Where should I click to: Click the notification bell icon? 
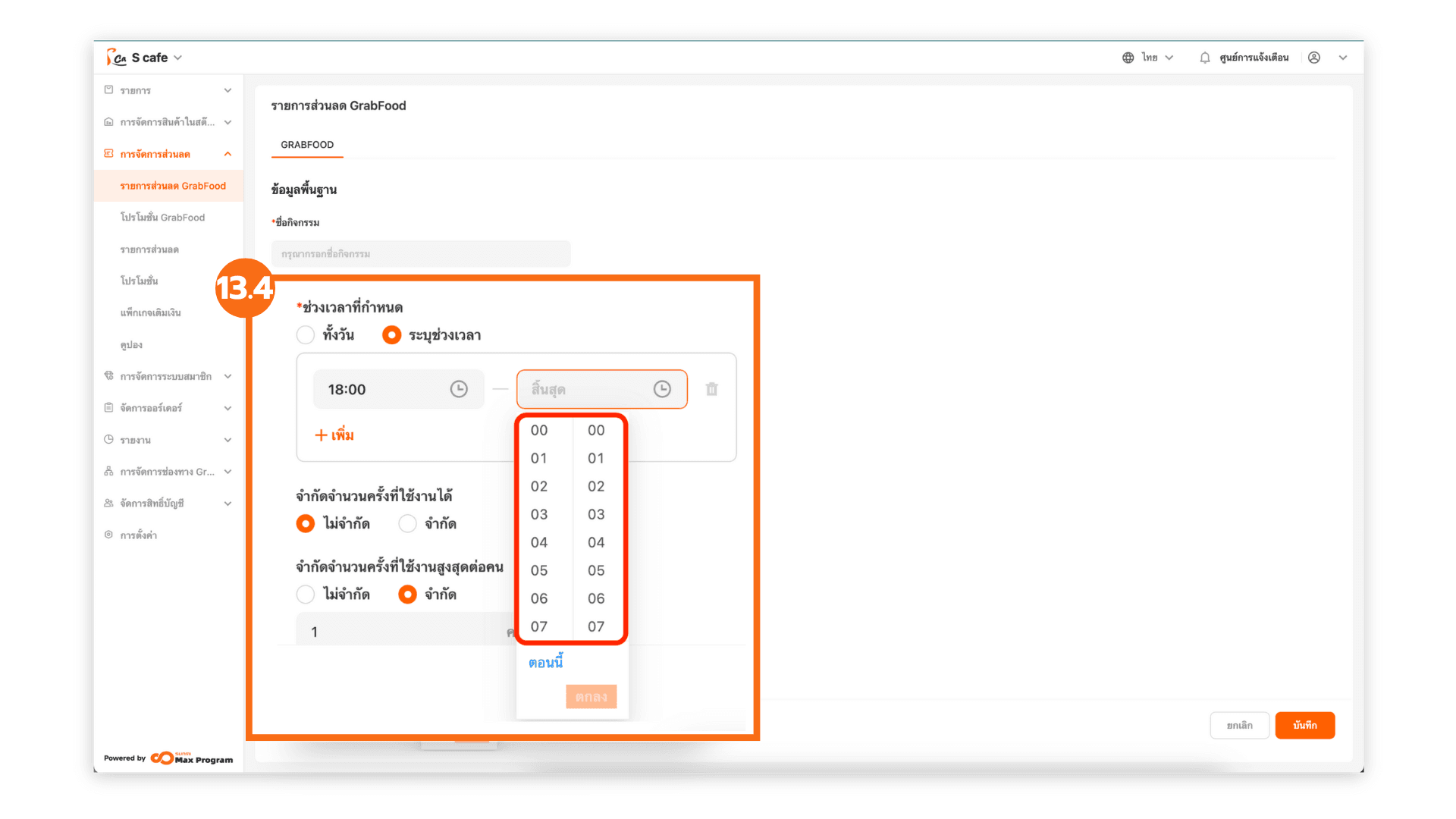1204,58
